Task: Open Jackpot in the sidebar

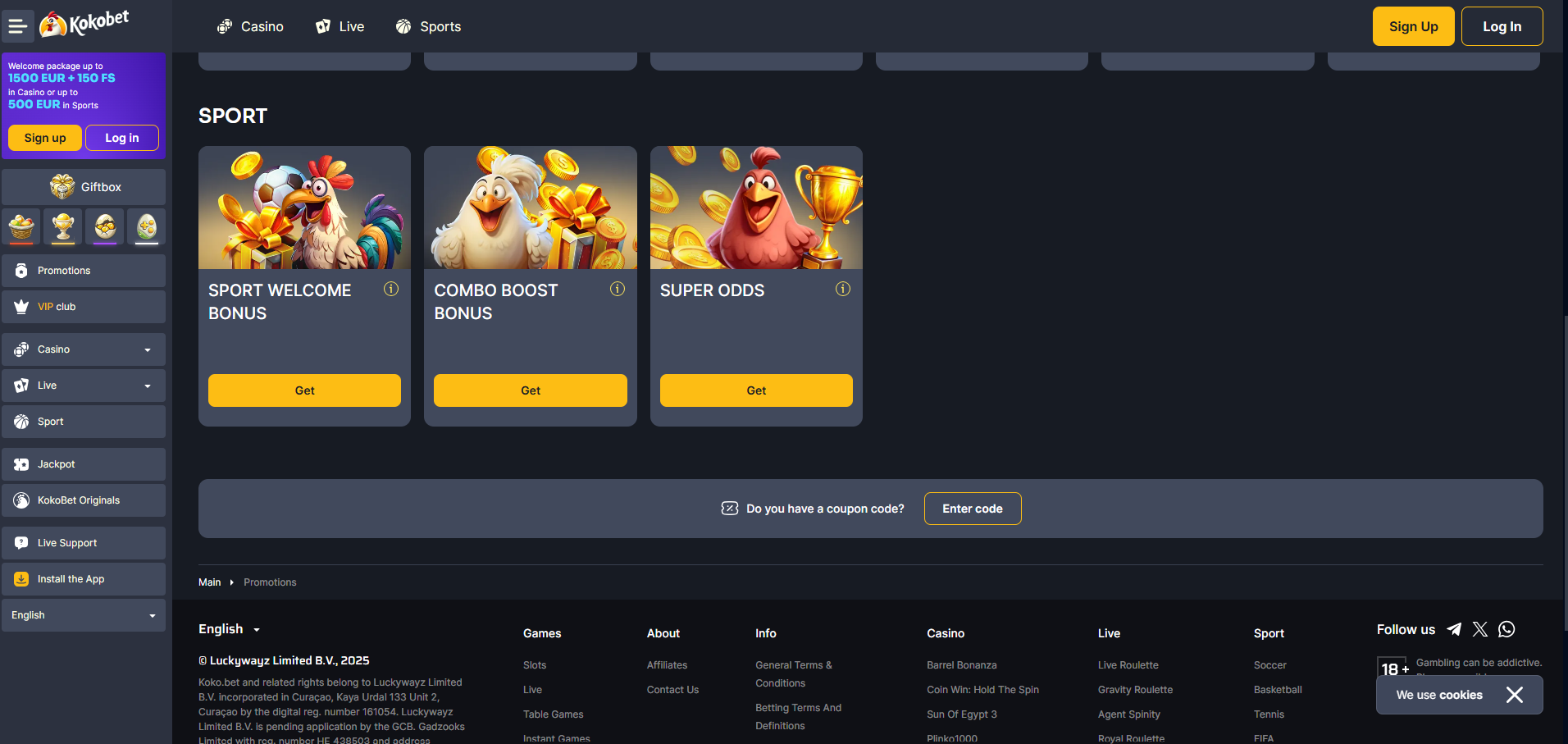Action: [x=84, y=464]
